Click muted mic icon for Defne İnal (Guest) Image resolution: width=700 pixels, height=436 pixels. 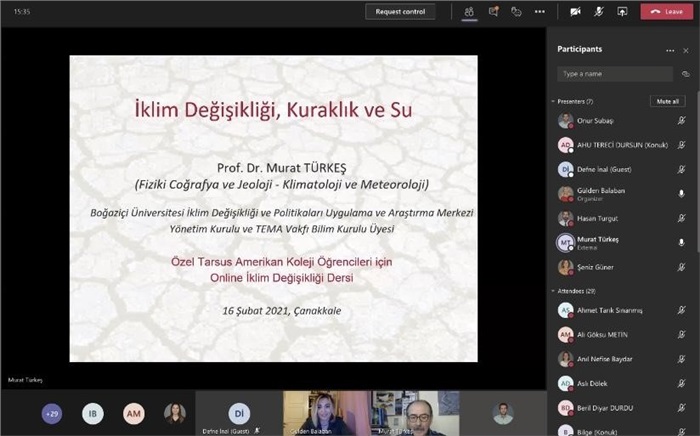click(681, 170)
